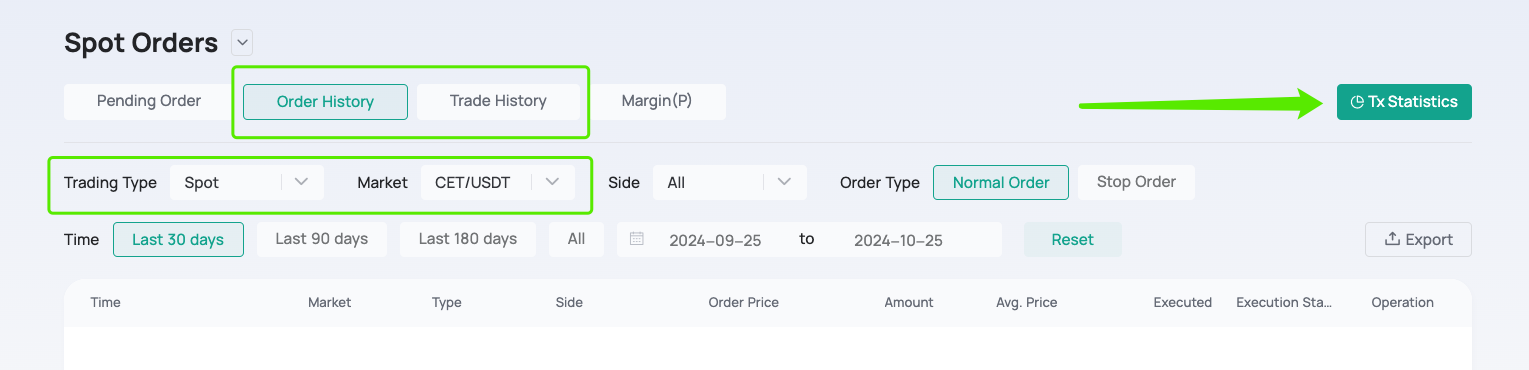The image size is (1529, 370).
Task: Expand the Trading Type Spot dropdown
Action: tap(247, 182)
